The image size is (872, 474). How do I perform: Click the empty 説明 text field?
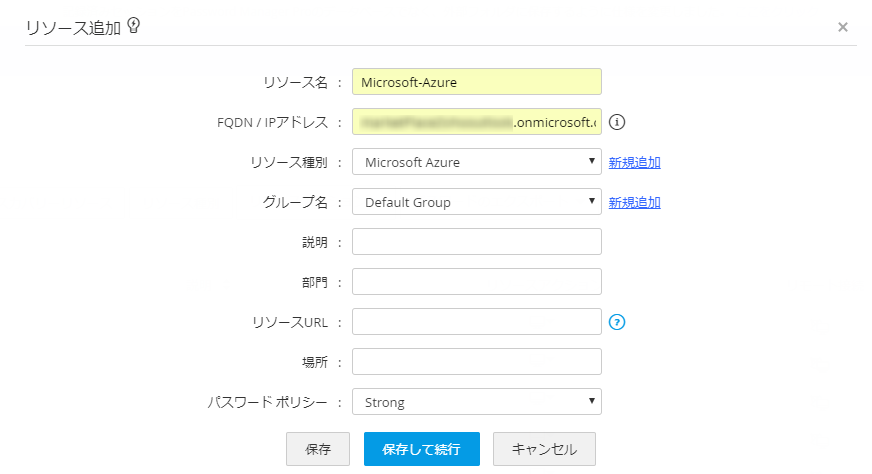[x=476, y=242]
